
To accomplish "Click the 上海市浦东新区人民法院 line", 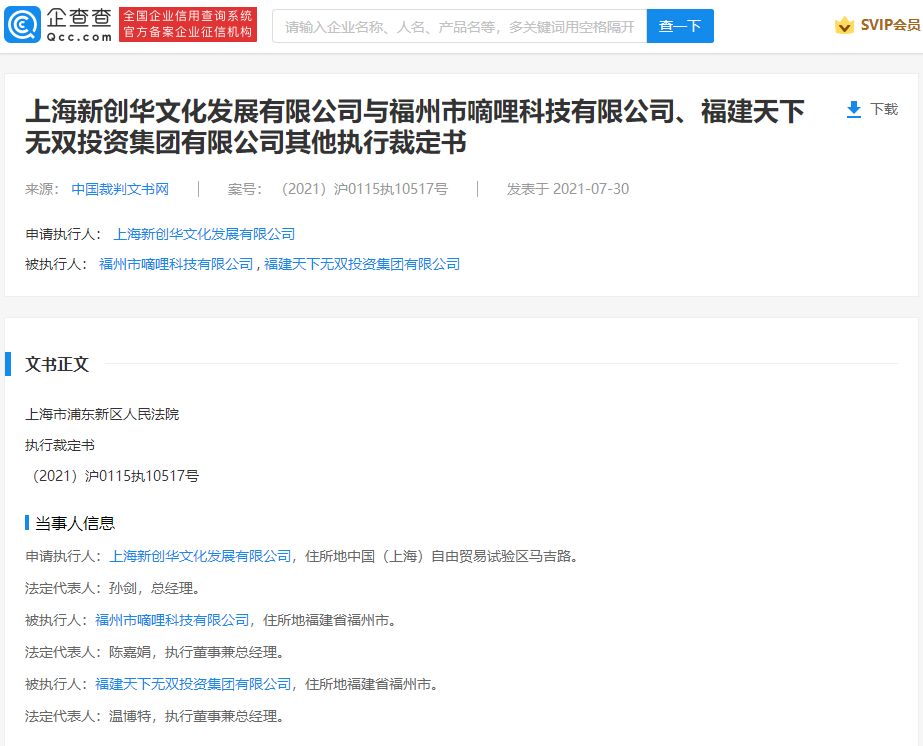I will tap(102, 415).
